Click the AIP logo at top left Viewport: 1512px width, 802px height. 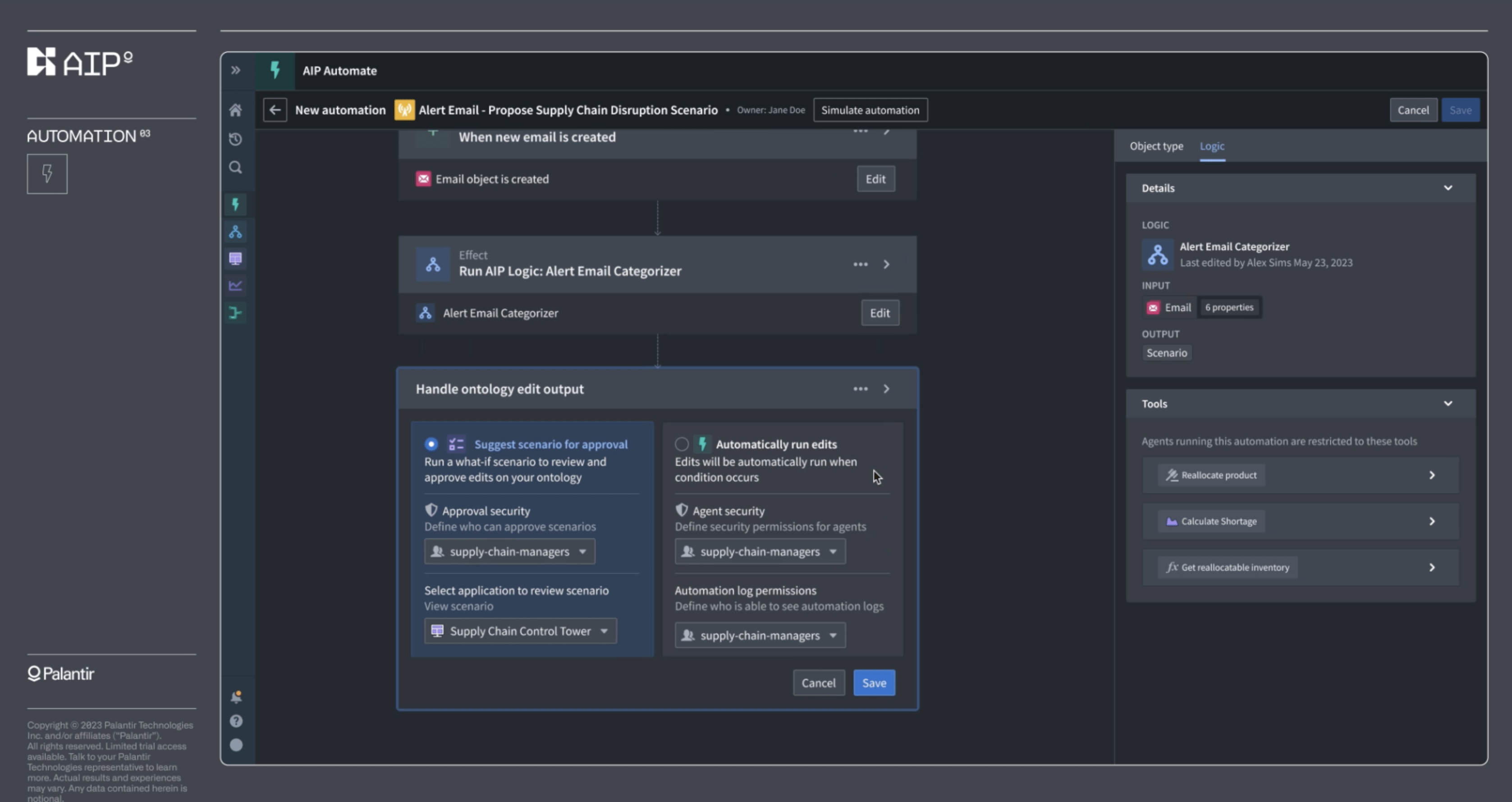point(80,62)
